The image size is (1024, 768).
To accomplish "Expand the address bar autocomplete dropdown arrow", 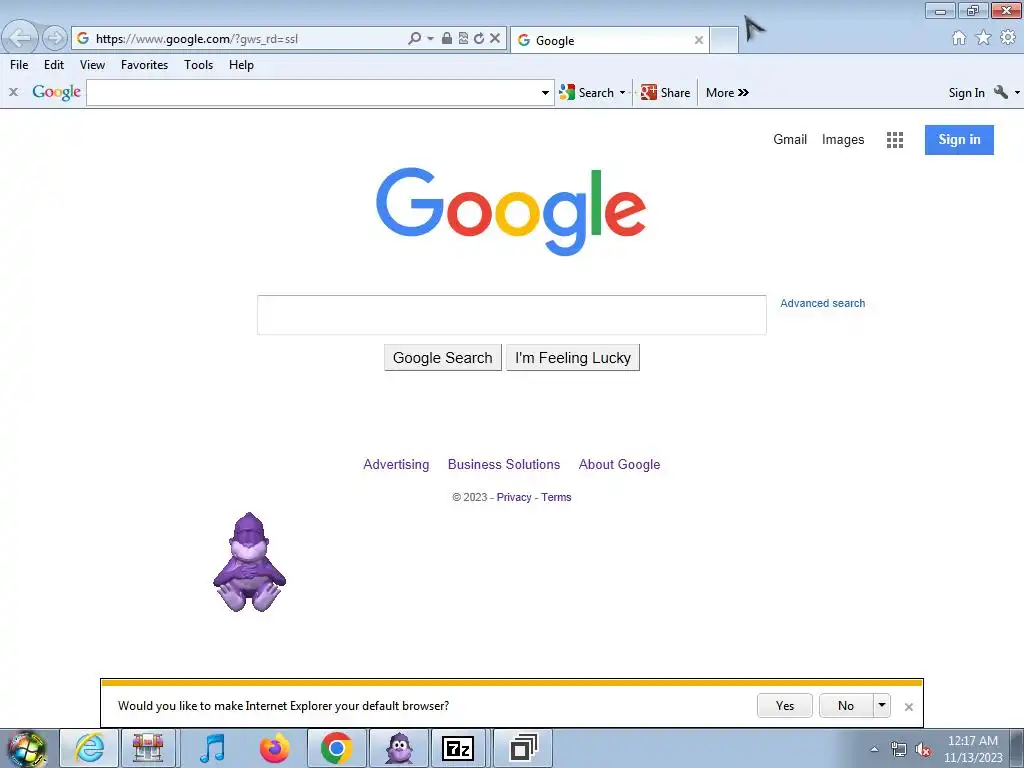I will coord(430,39).
